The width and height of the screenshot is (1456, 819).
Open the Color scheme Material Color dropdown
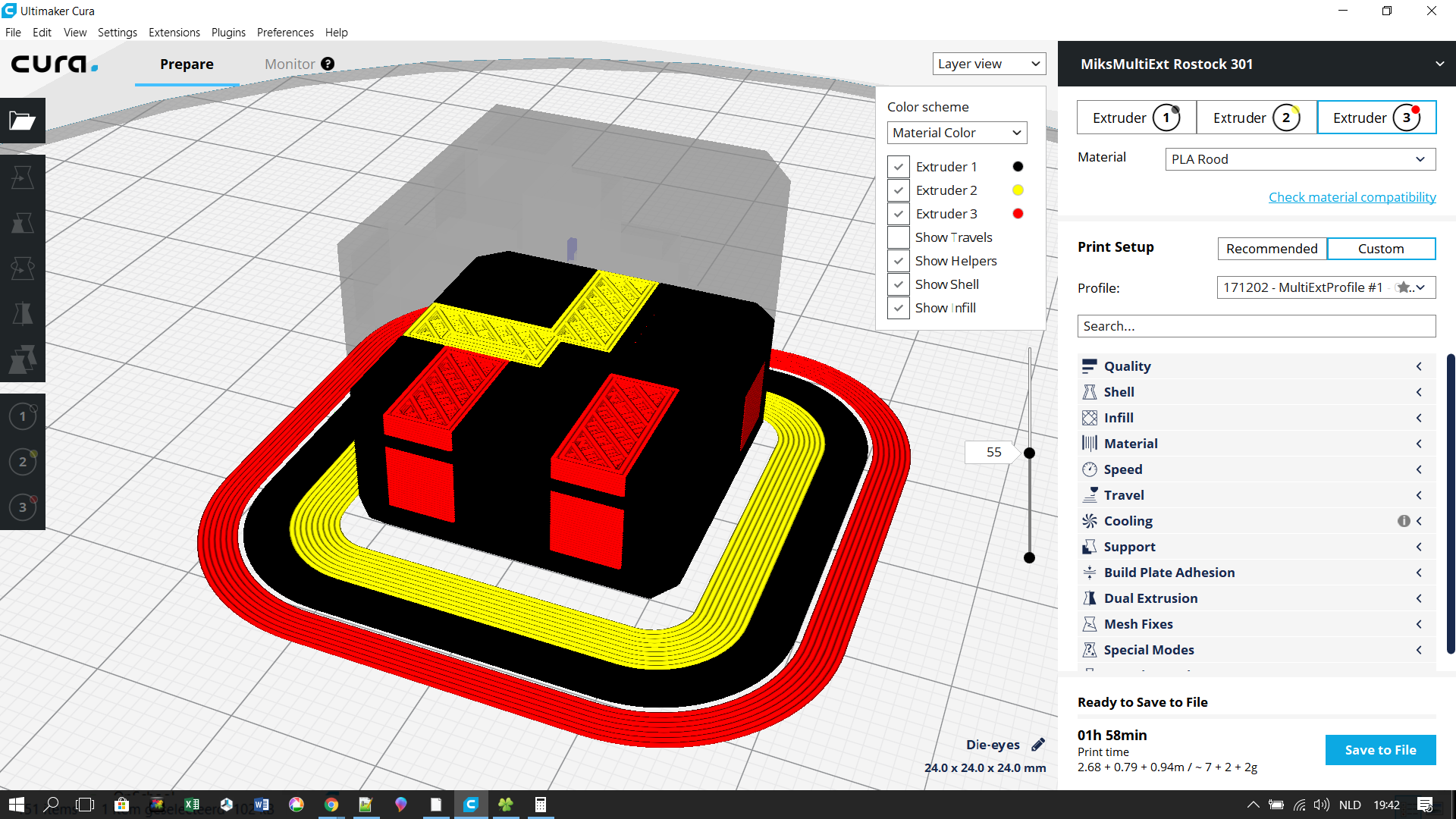pyautogui.click(x=957, y=133)
